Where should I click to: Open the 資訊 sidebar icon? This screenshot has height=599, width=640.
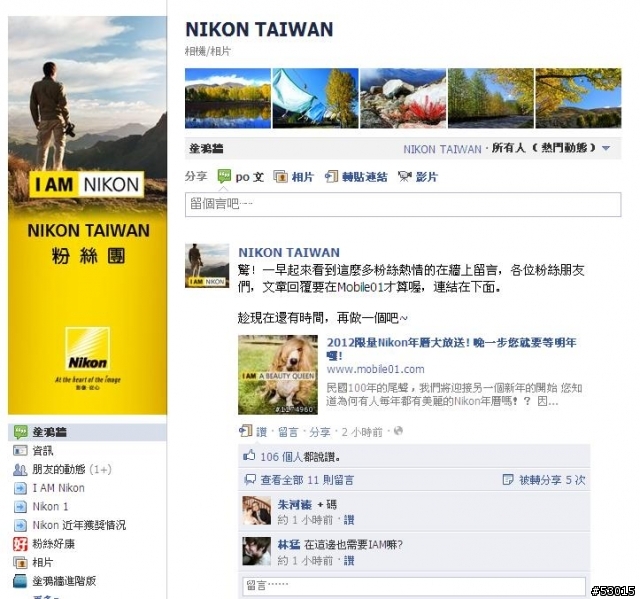pyautogui.click(x=20, y=450)
